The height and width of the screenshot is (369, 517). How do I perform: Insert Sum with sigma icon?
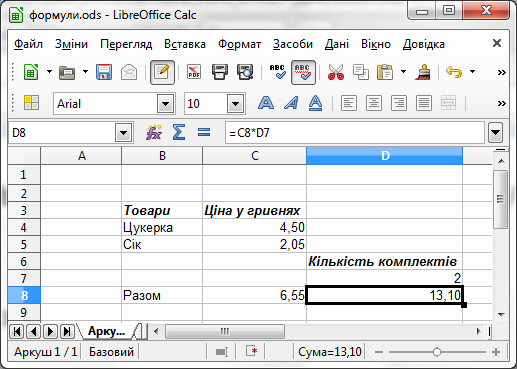click(x=179, y=132)
